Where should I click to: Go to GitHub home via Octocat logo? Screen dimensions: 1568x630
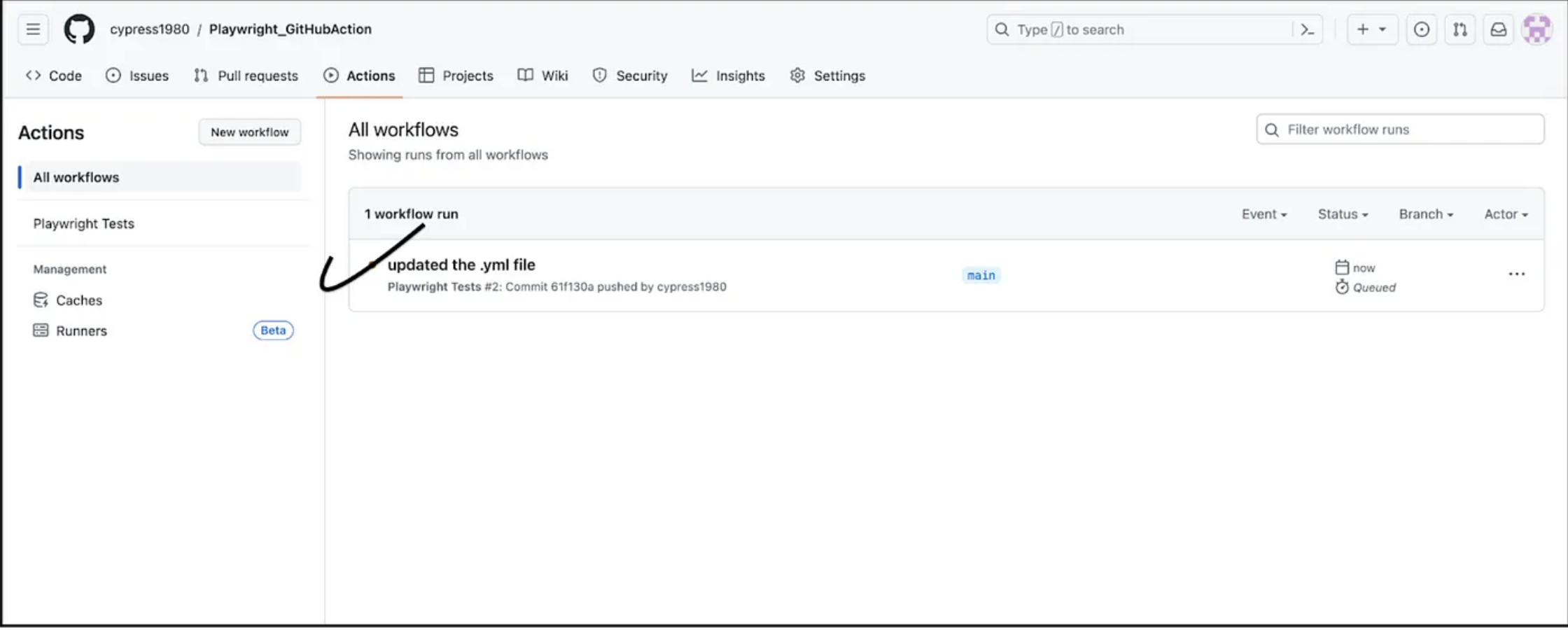coord(79,29)
